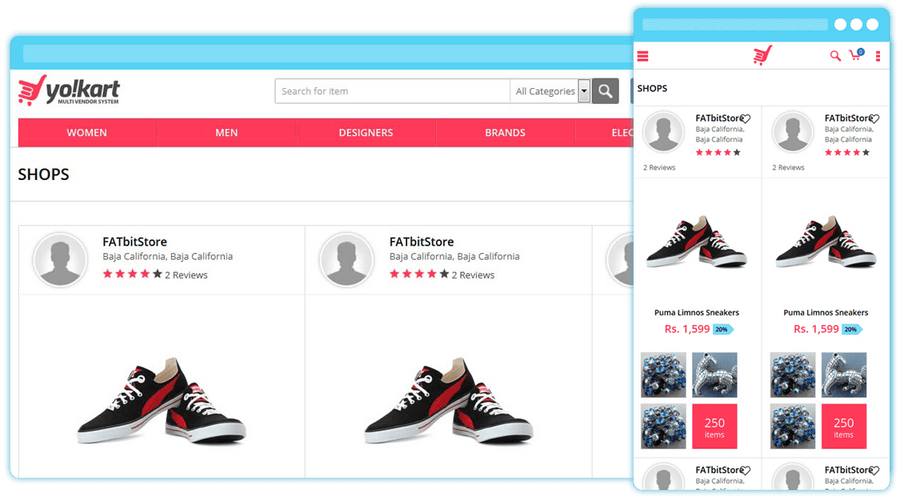
Task: Open horse figurine thumbnail in left mobile card
Action: tap(715, 375)
